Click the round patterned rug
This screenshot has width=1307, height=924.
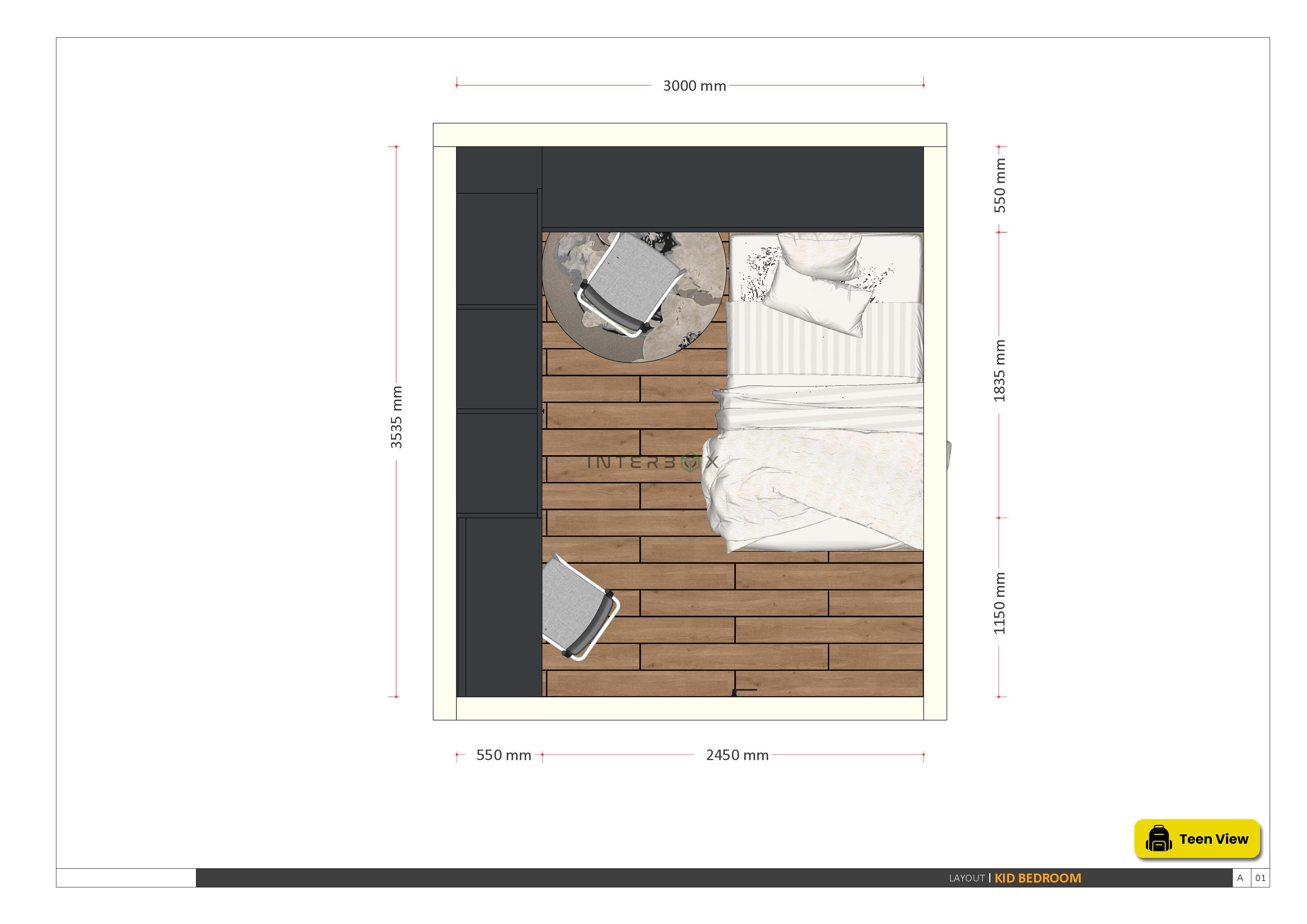[x=634, y=297]
